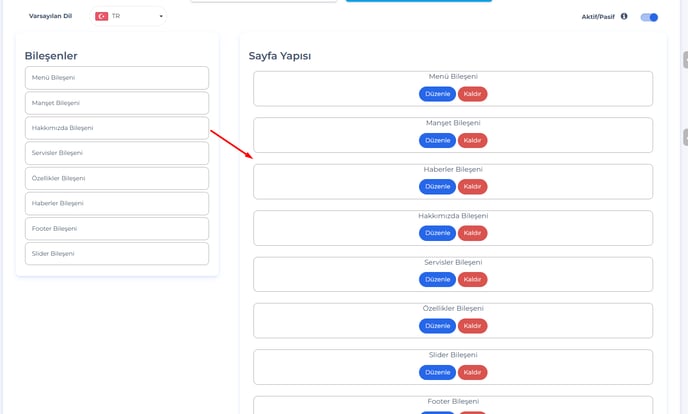The width and height of the screenshot is (688, 414).
Task: Toggle the Aktif/Pasif switch
Action: point(649,17)
